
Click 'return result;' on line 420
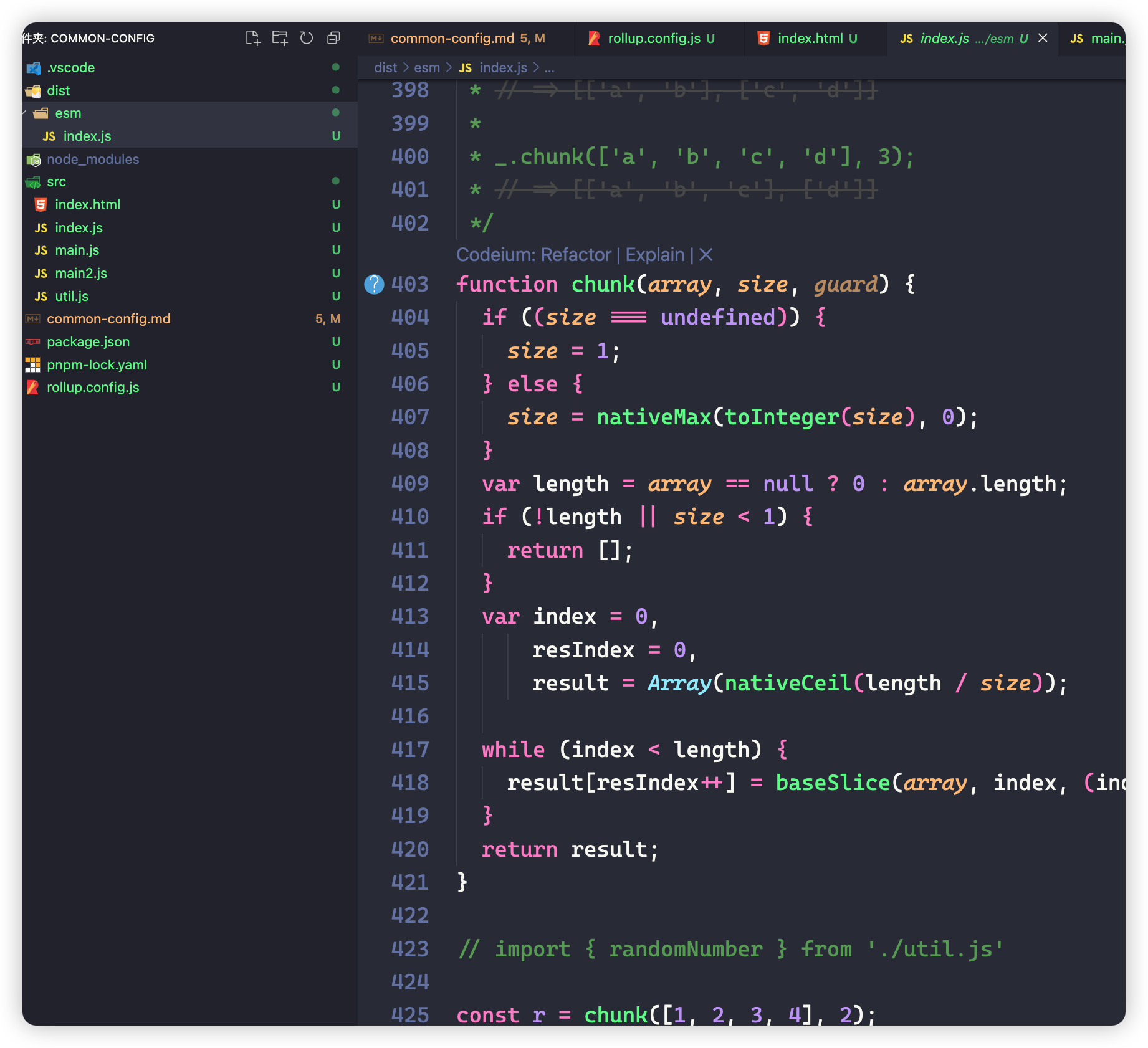click(570, 849)
